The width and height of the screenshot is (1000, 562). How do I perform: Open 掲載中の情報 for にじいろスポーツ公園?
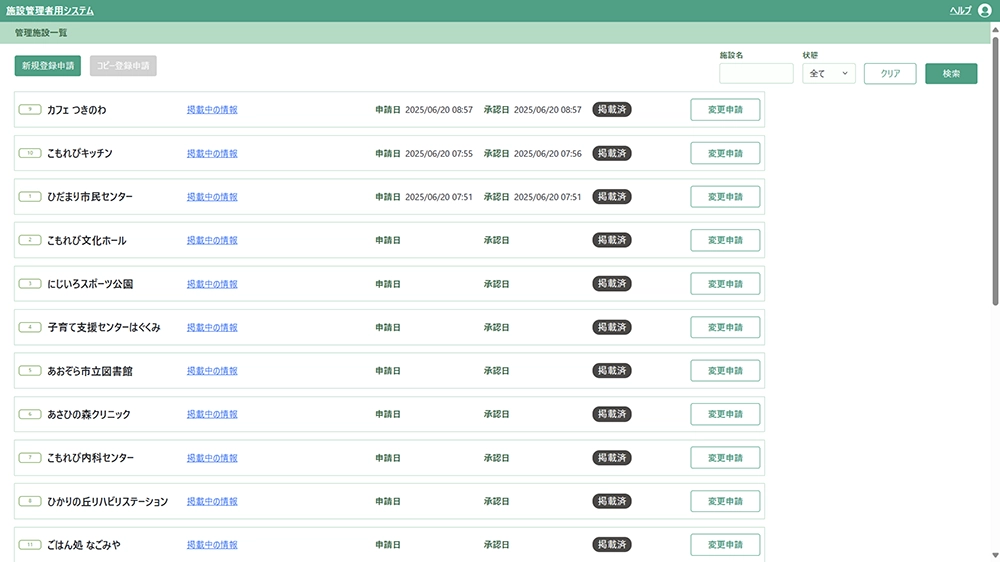212,284
